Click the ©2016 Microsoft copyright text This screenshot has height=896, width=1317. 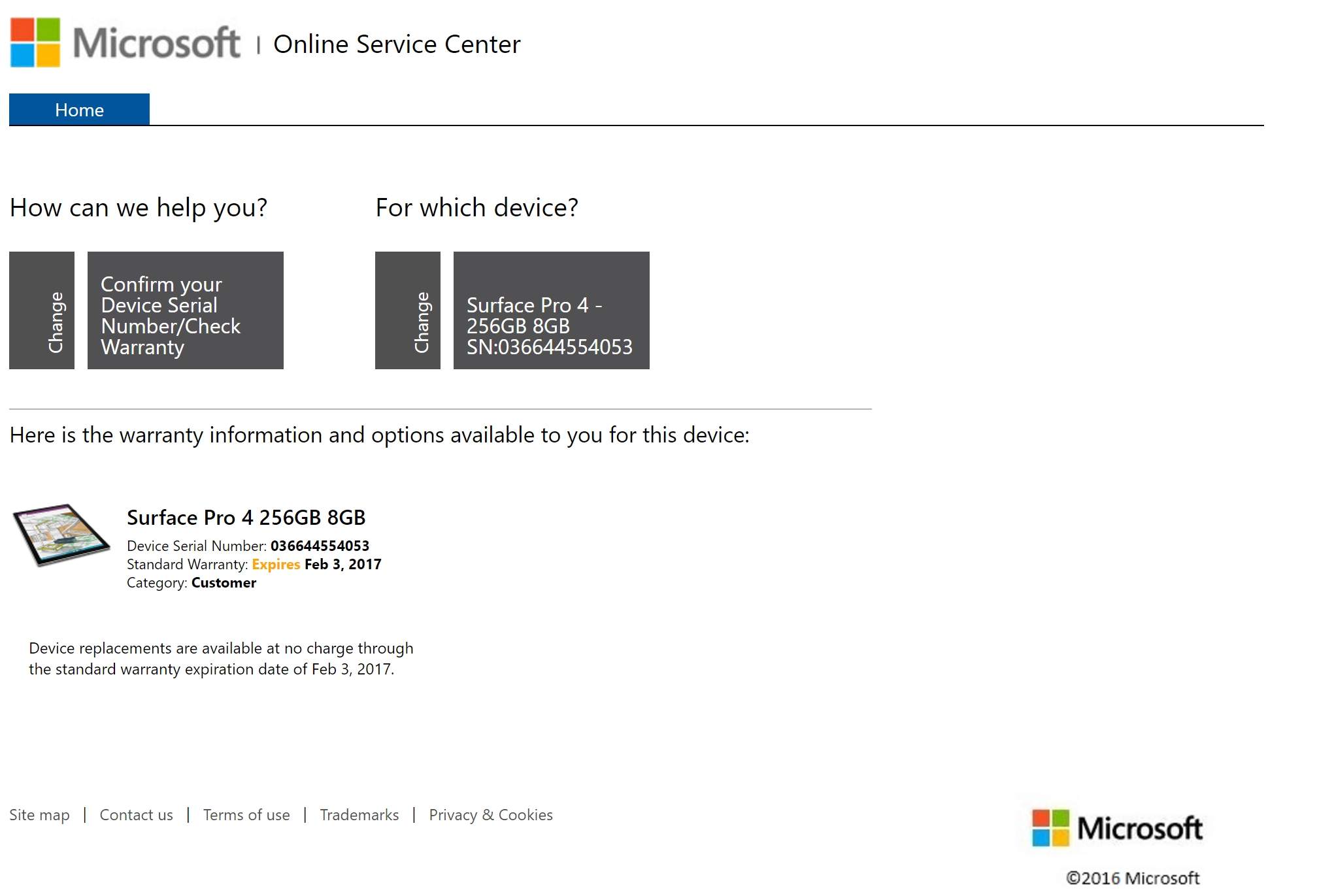pyautogui.click(x=1133, y=878)
